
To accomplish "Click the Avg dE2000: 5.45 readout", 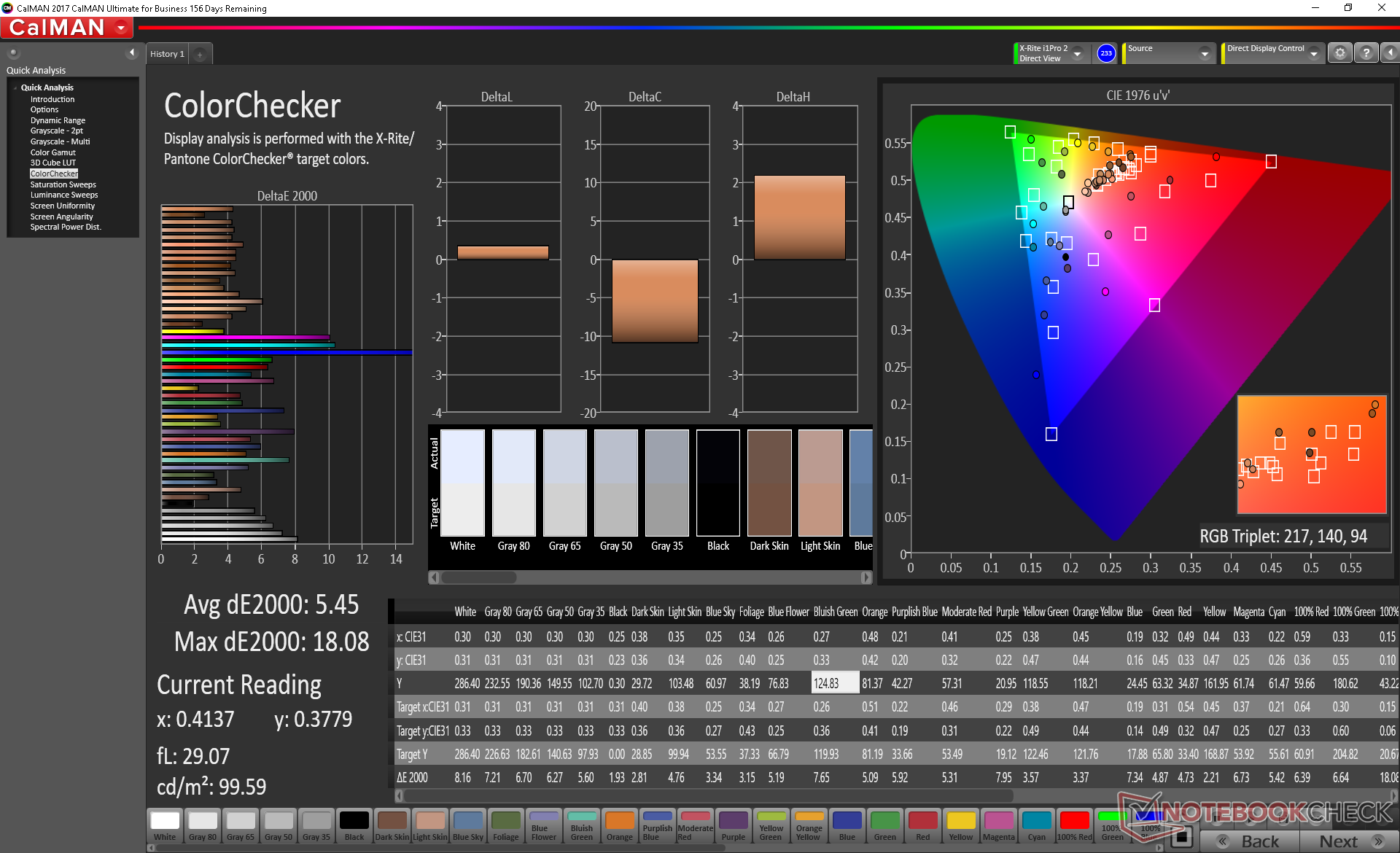I will pos(271,604).
